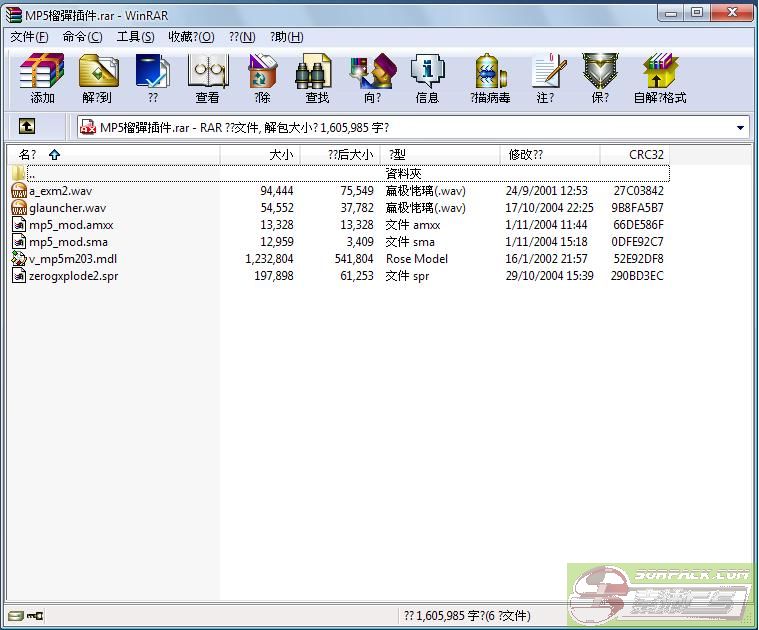Click the date 24/9/2001 12:53

click(x=546, y=191)
